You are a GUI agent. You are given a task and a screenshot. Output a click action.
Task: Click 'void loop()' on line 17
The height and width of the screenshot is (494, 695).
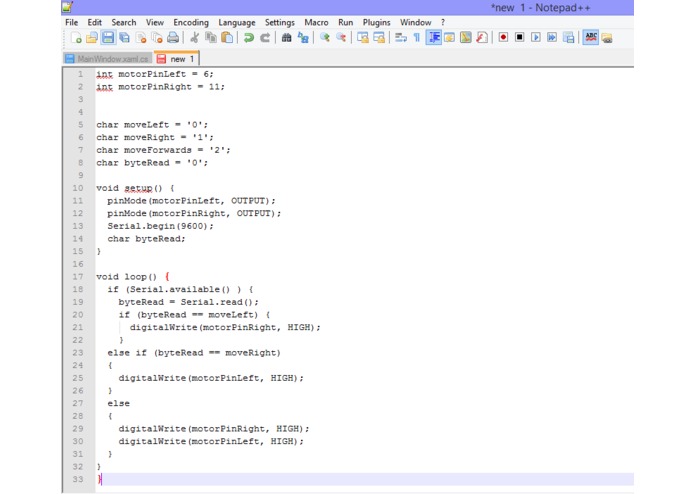[126, 277]
